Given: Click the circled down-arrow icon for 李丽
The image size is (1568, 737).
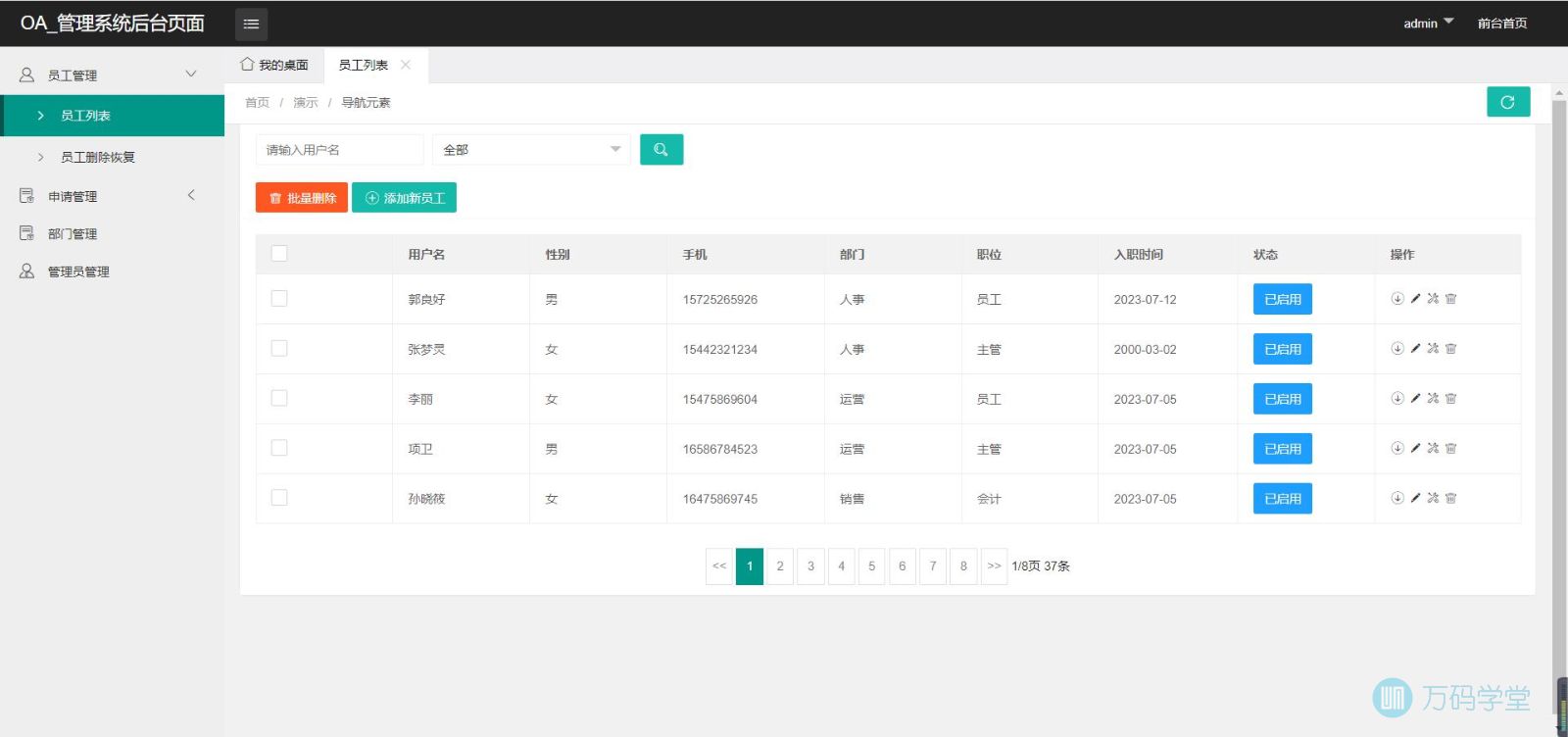Looking at the screenshot, I should point(1397,399).
